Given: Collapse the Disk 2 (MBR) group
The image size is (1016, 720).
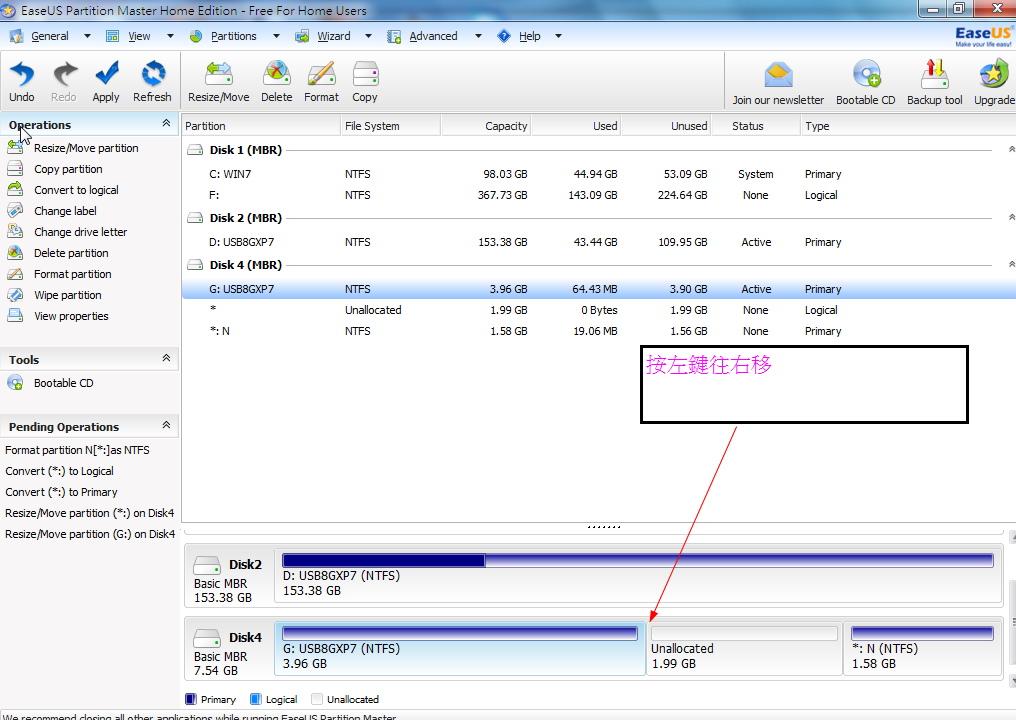Looking at the screenshot, I should pos(1011,218).
